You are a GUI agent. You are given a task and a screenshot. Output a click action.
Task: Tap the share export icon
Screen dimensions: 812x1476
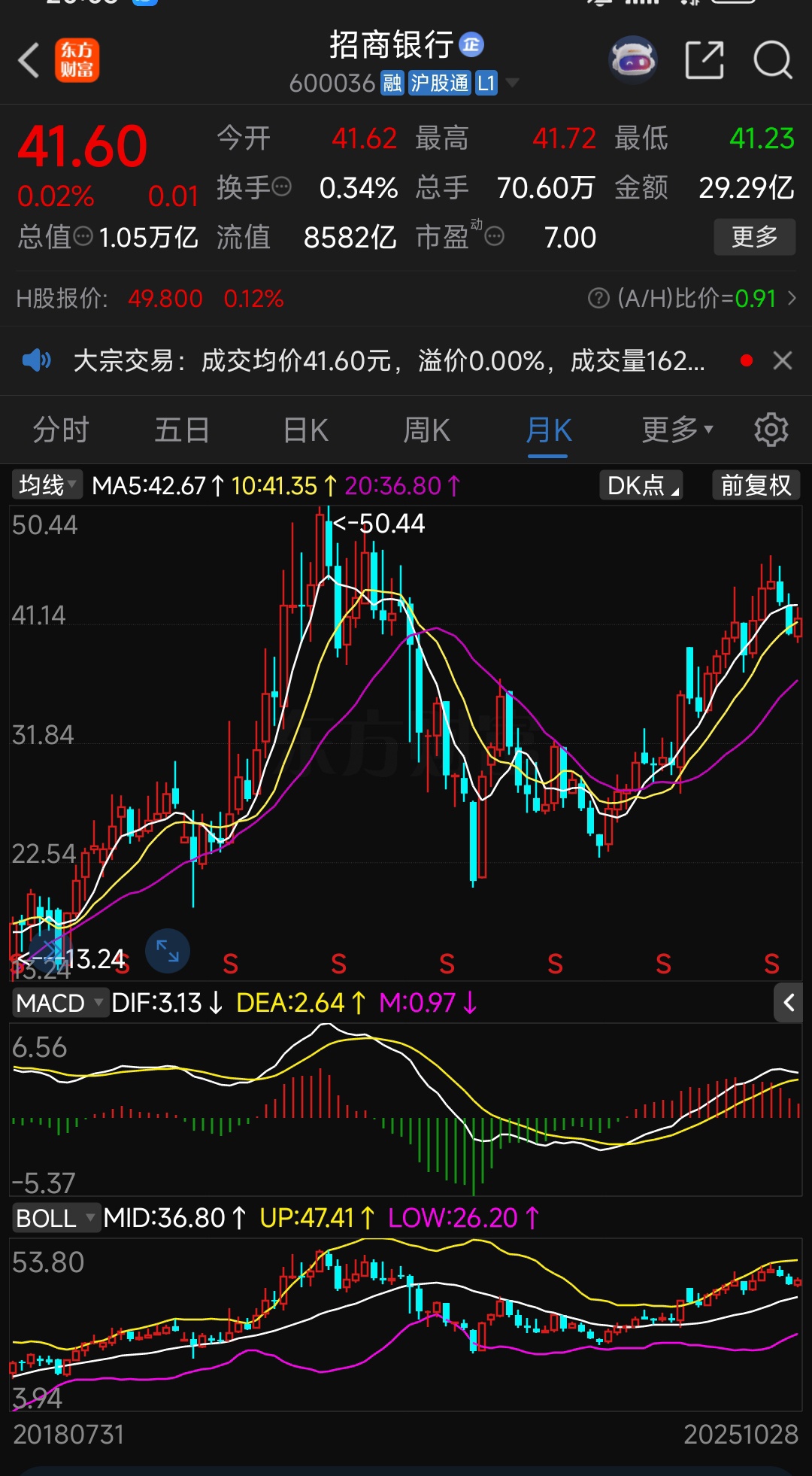[704, 60]
